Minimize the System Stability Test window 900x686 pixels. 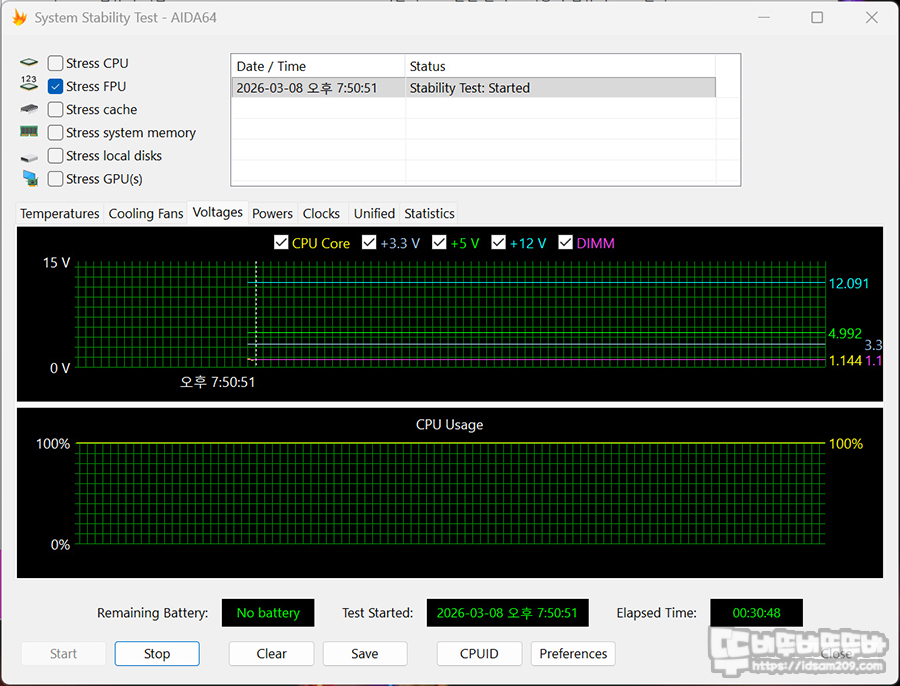tap(764, 18)
